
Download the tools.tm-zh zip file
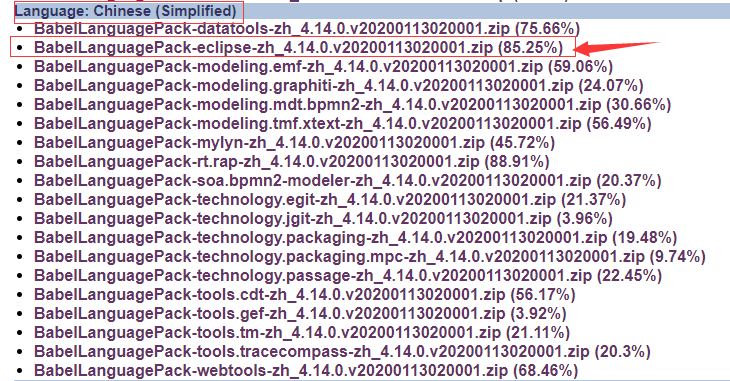pyautogui.click(x=267, y=333)
